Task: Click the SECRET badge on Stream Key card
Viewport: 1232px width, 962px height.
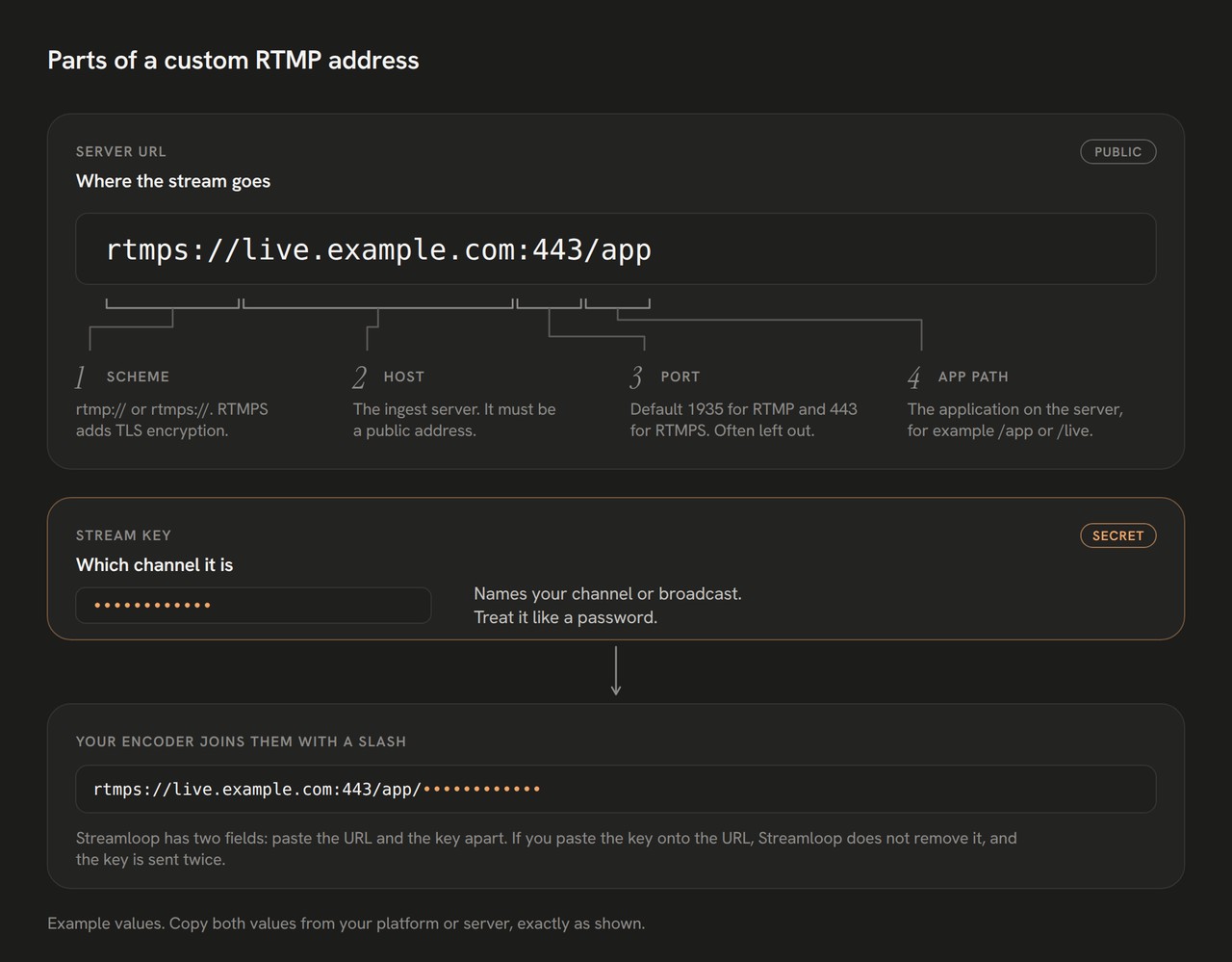Action: (x=1117, y=535)
